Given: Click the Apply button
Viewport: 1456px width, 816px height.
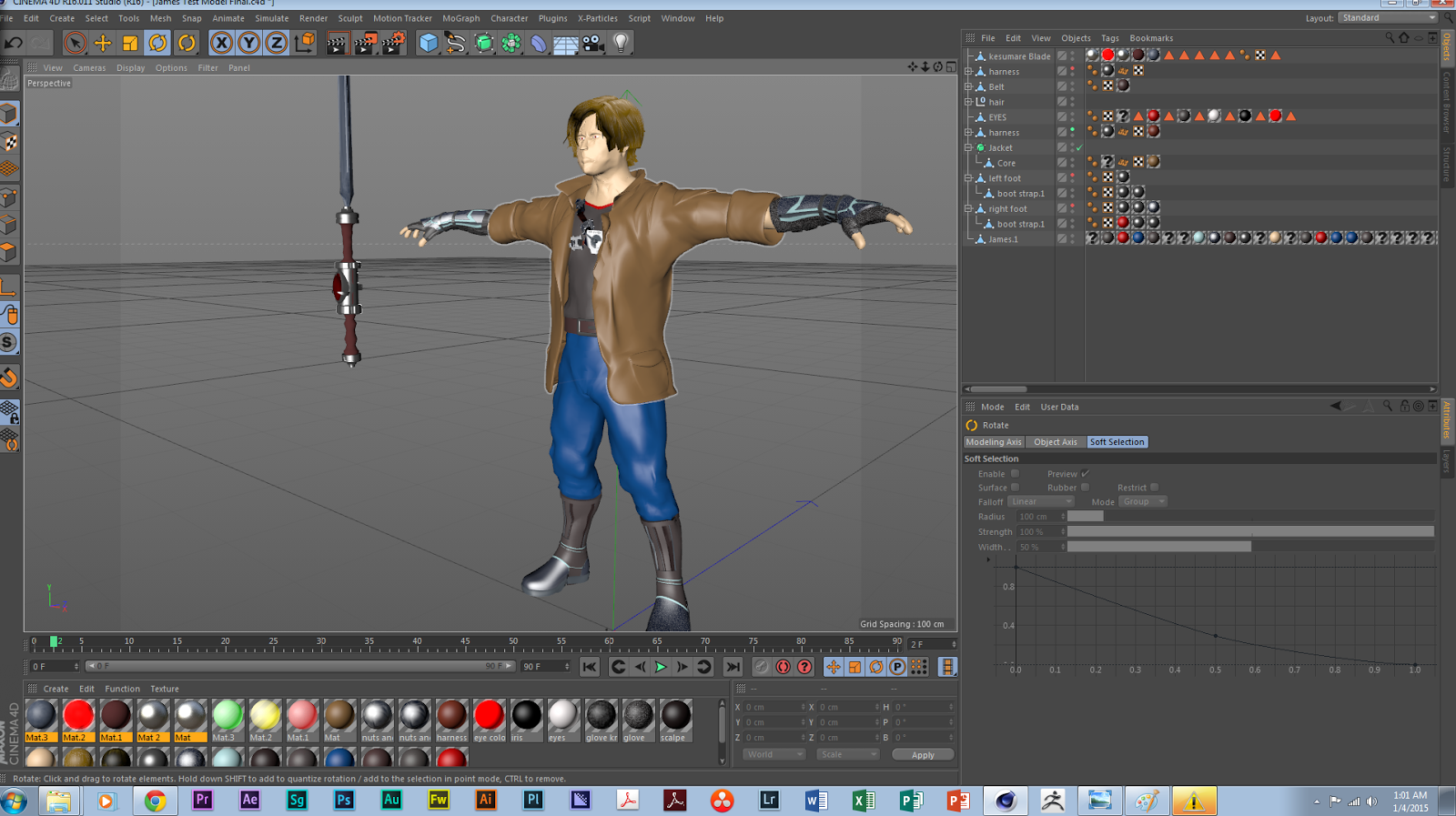Looking at the screenshot, I should coord(922,755).
